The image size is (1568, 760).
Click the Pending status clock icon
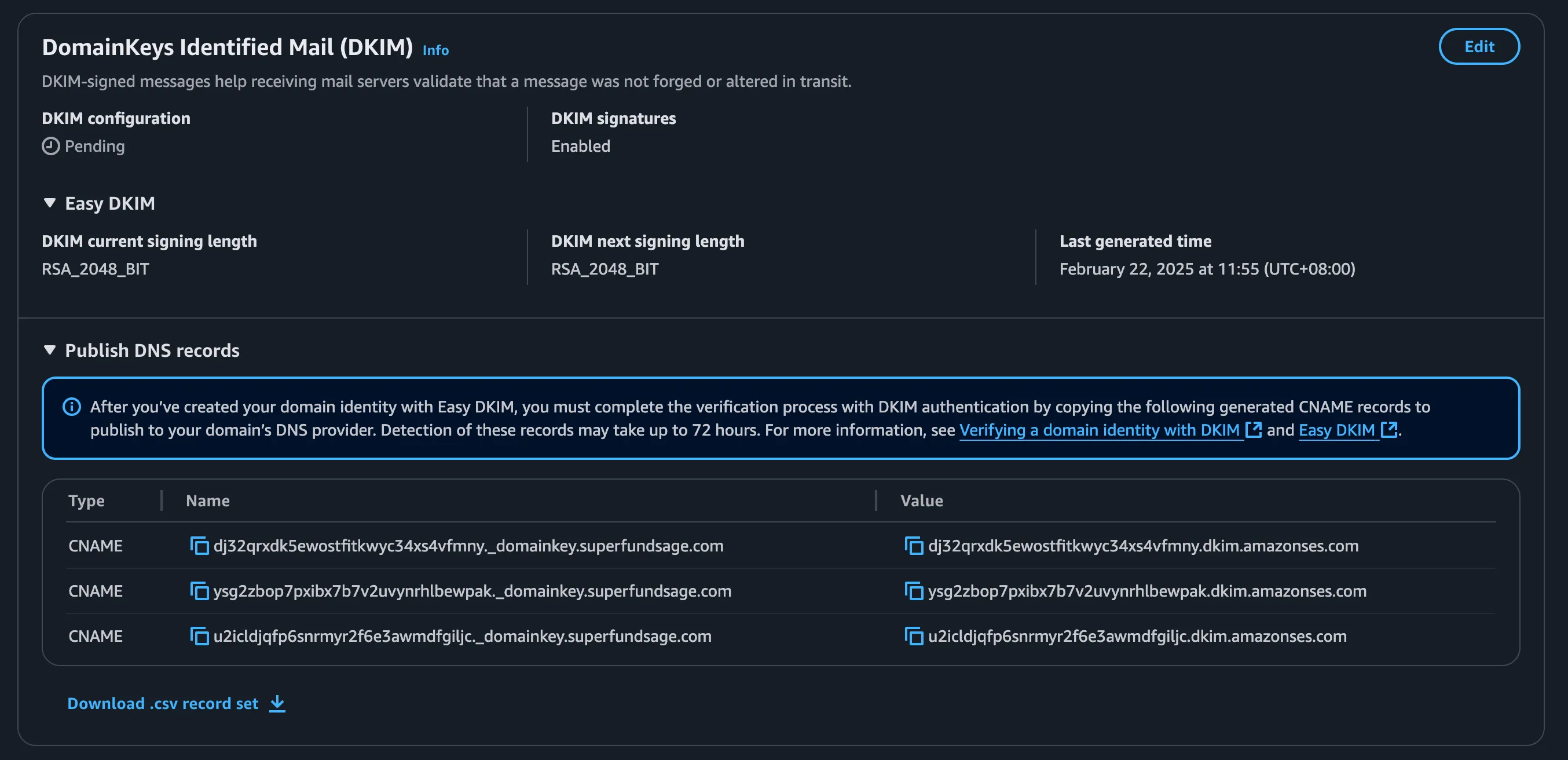coord(50,146)
